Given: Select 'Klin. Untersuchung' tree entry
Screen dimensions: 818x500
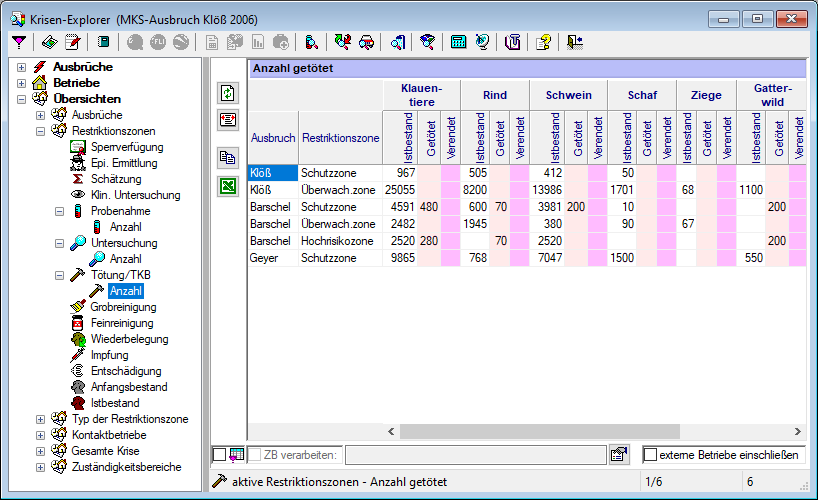Looking at the screenshot, I should click(x=136, y=195).
